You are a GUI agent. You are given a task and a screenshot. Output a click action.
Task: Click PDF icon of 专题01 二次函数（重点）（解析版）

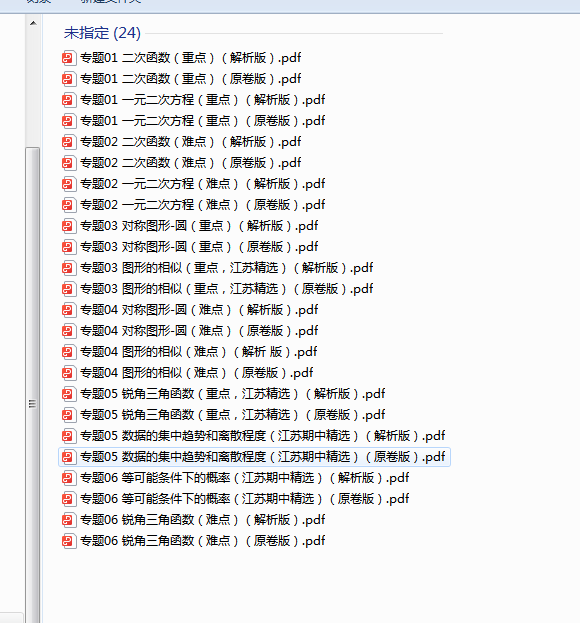tap(69, 58)
